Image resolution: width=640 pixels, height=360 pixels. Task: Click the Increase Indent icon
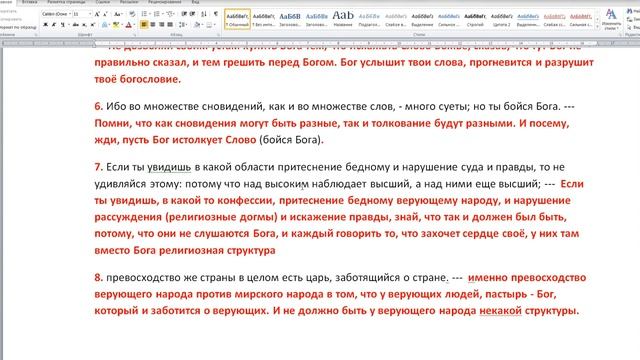(x=192, y=14)
